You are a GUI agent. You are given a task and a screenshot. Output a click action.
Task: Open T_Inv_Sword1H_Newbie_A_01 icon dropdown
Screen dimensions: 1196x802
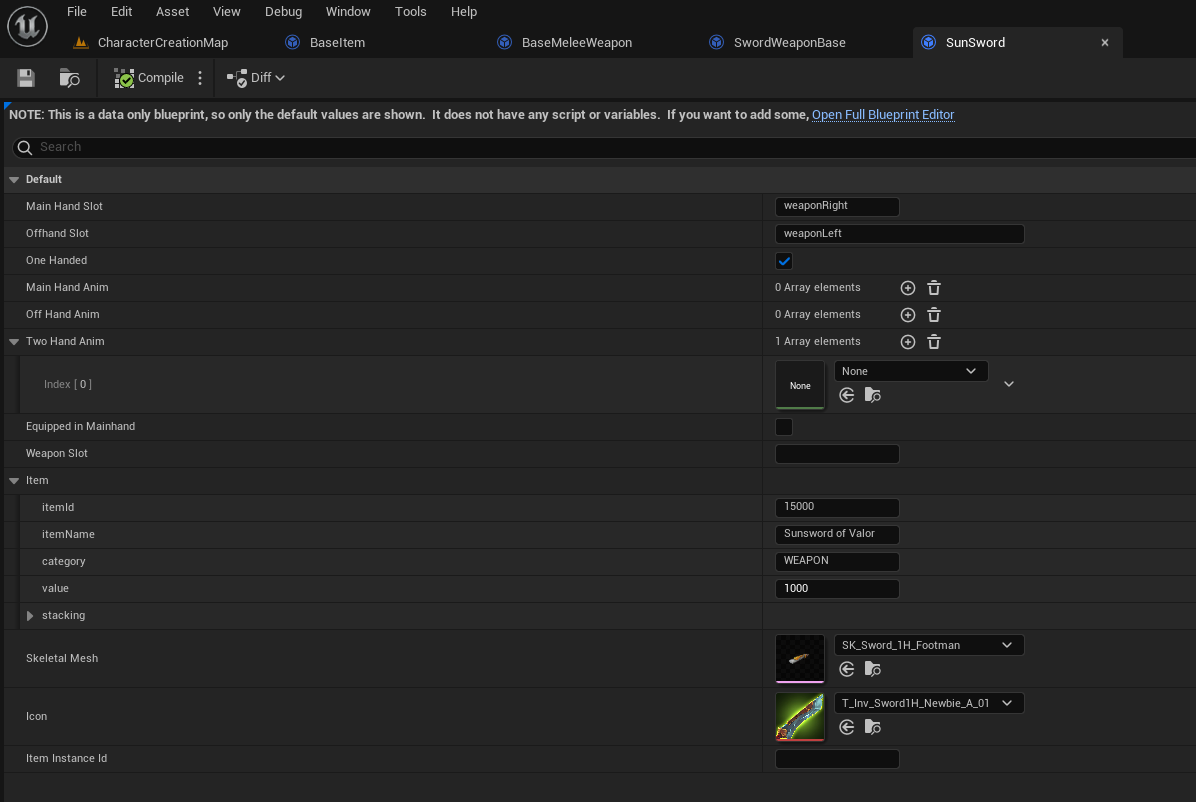[929, 703]
